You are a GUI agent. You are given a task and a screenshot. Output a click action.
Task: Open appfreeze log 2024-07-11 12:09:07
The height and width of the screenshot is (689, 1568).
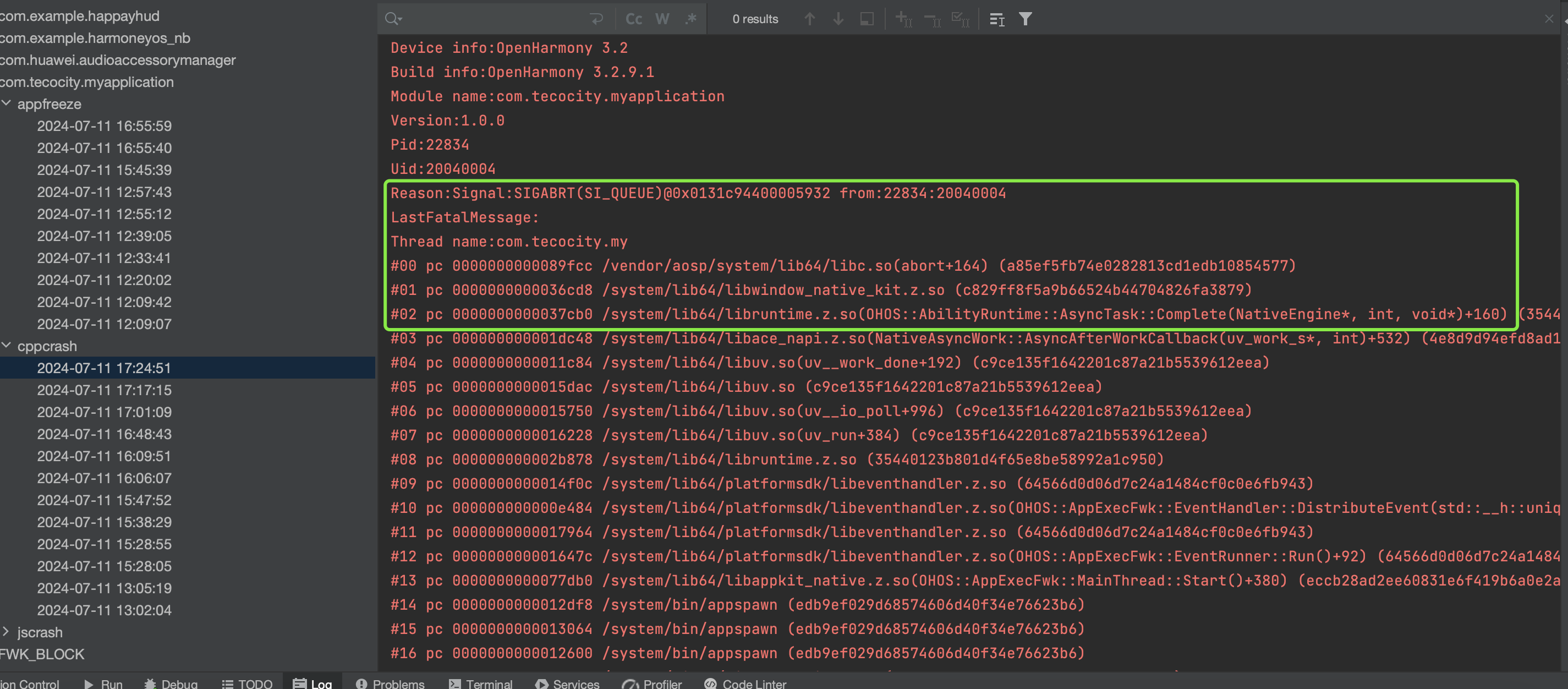[x=104, y=324]
